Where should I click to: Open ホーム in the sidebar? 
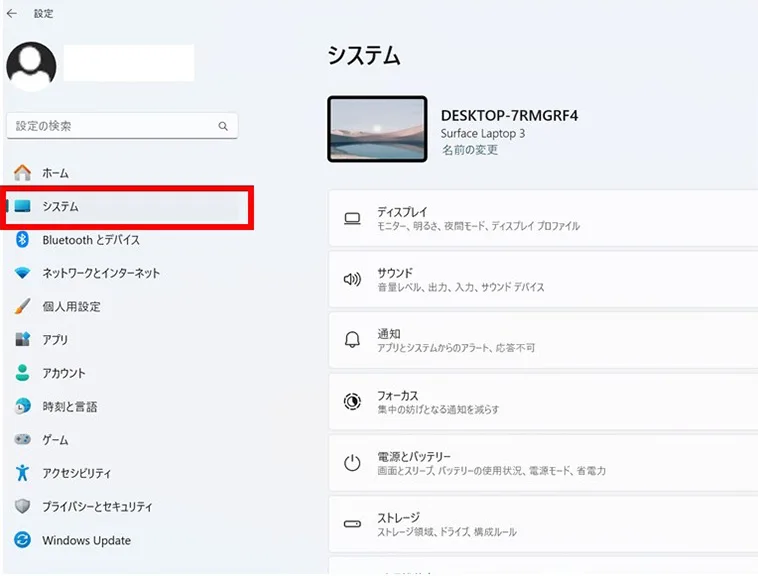55,173
